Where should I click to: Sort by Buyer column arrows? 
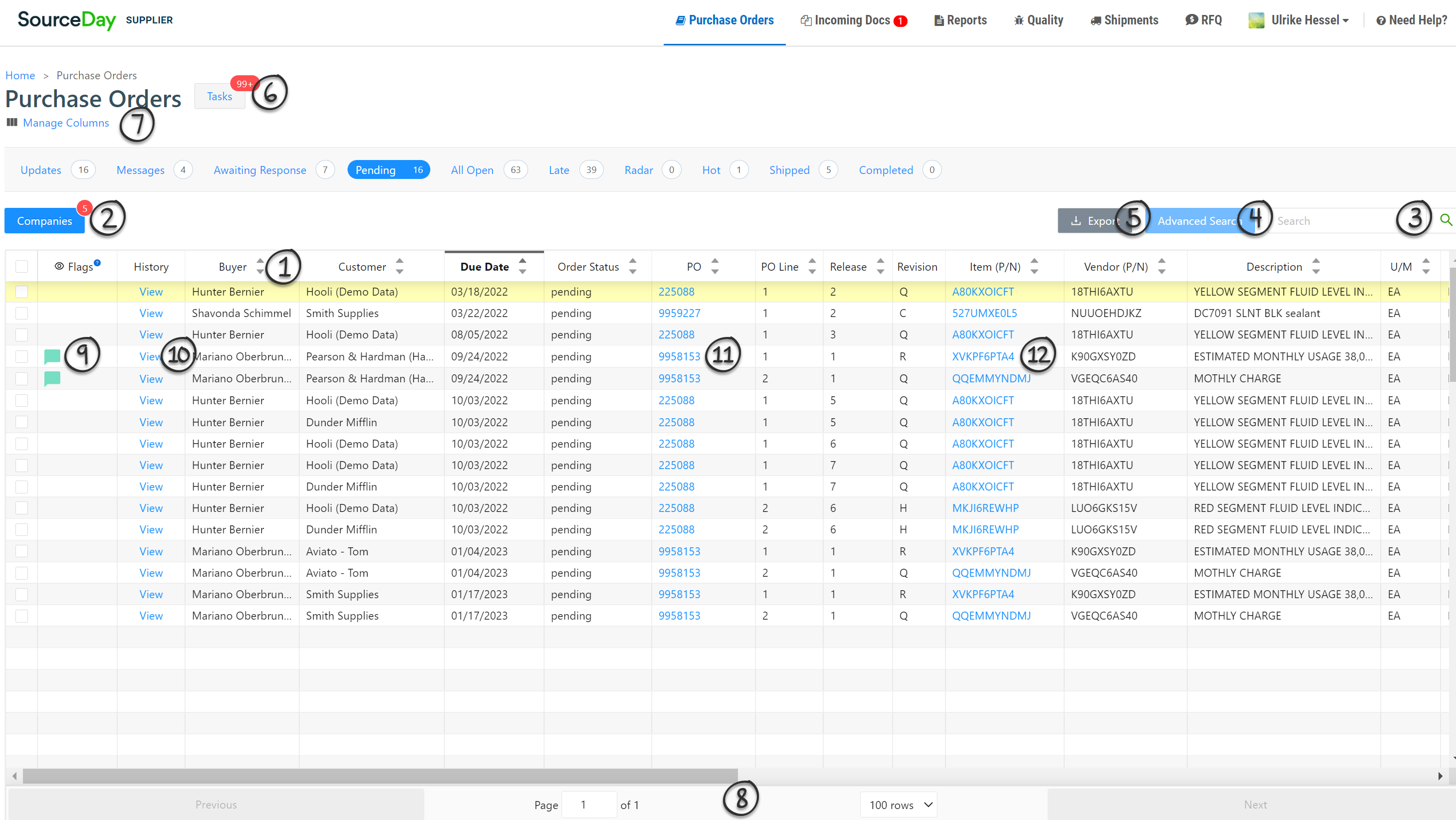pyautogui.click(x=260, y=266)
